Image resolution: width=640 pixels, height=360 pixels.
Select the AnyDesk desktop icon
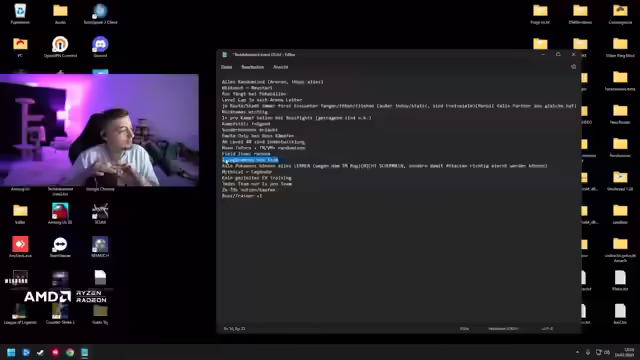[20, 247]
